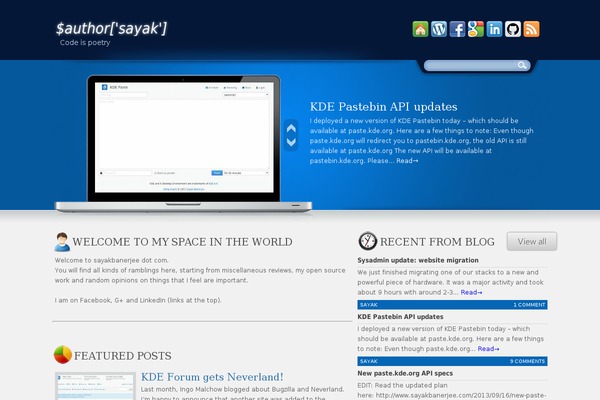Screen dimensions: 600x400
Task: Open the 1 Comment link
Action: click(x=529, y=305)
